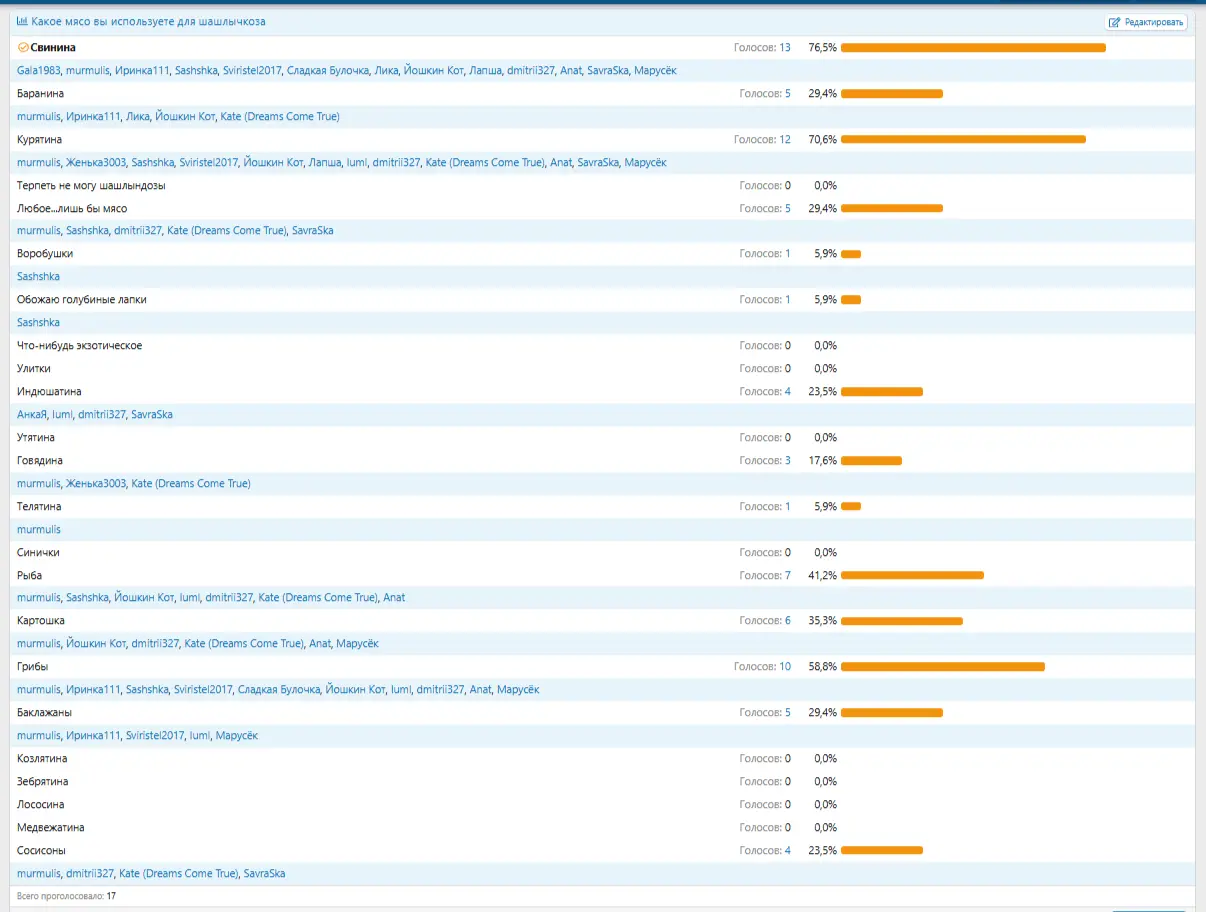Open the 5 votes count for Баклажаны

tap(788, 712)
